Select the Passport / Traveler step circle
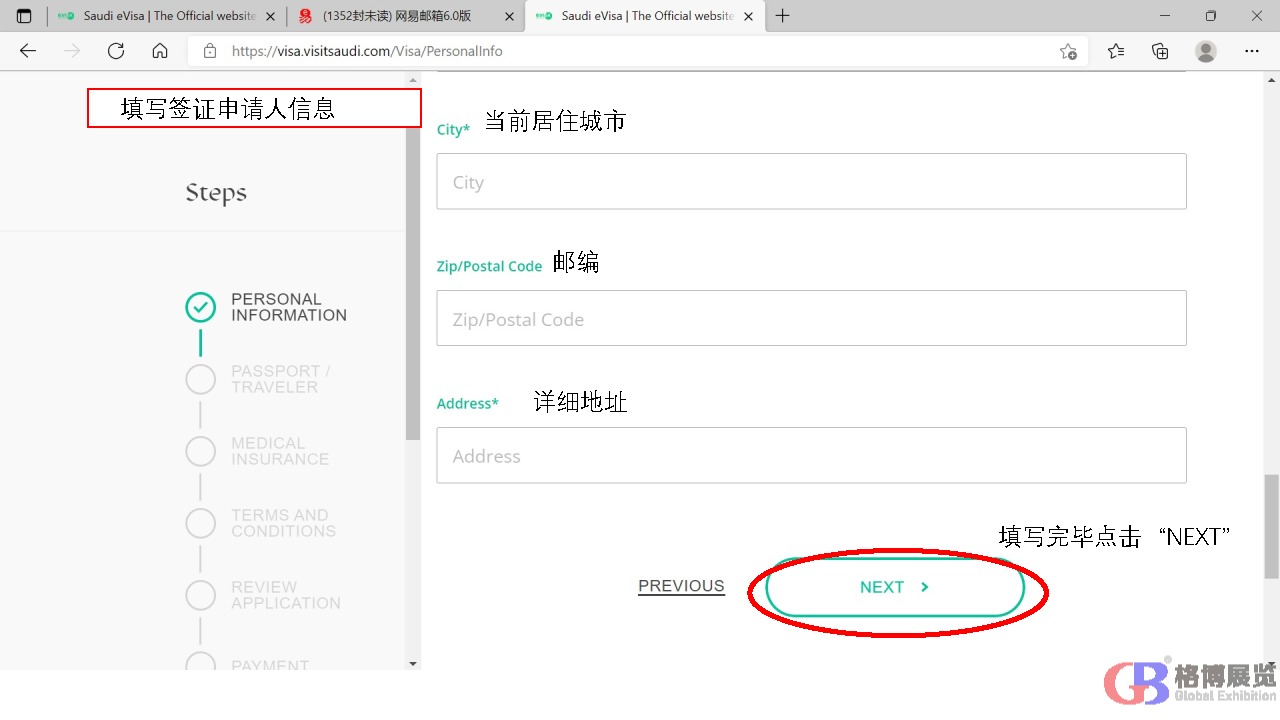Image resolution: width=1280 pixels, height=720 pixels. point(201,379)
